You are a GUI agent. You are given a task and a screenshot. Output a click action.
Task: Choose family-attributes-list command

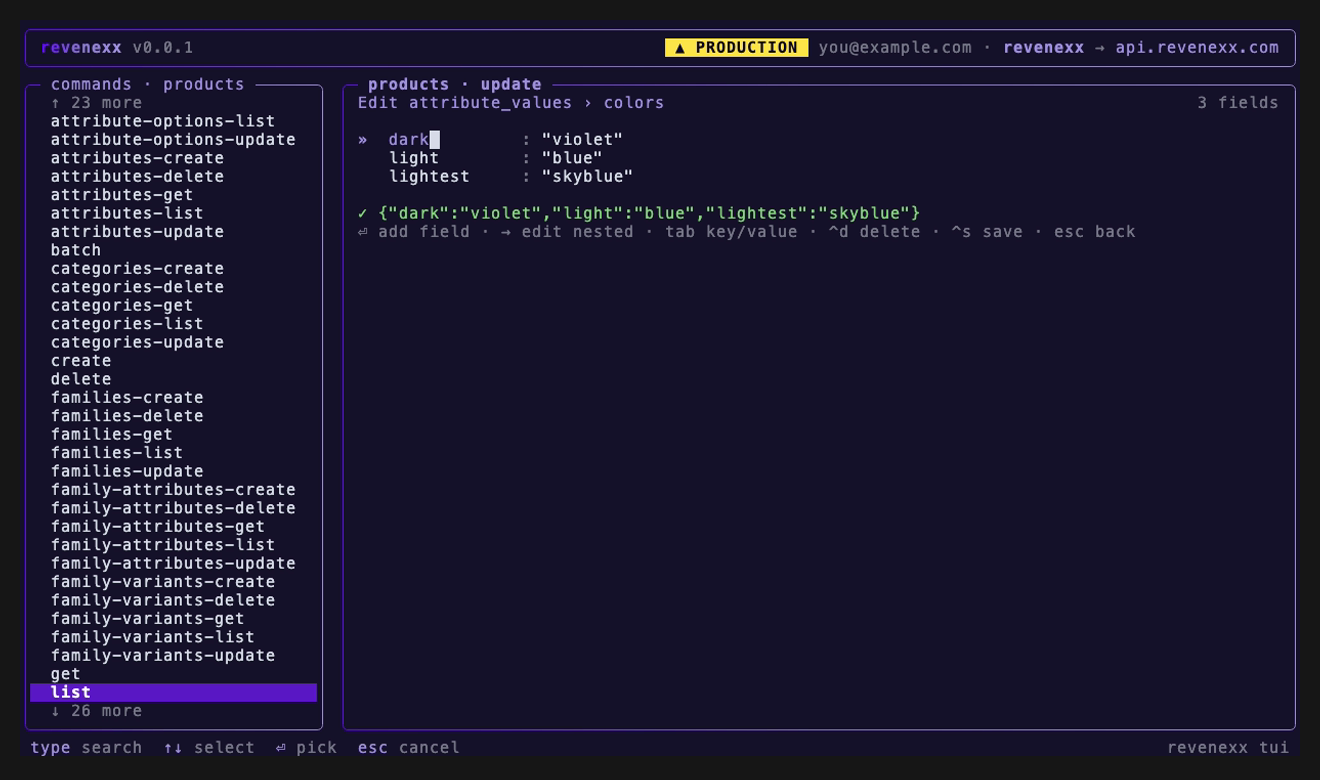163,545
